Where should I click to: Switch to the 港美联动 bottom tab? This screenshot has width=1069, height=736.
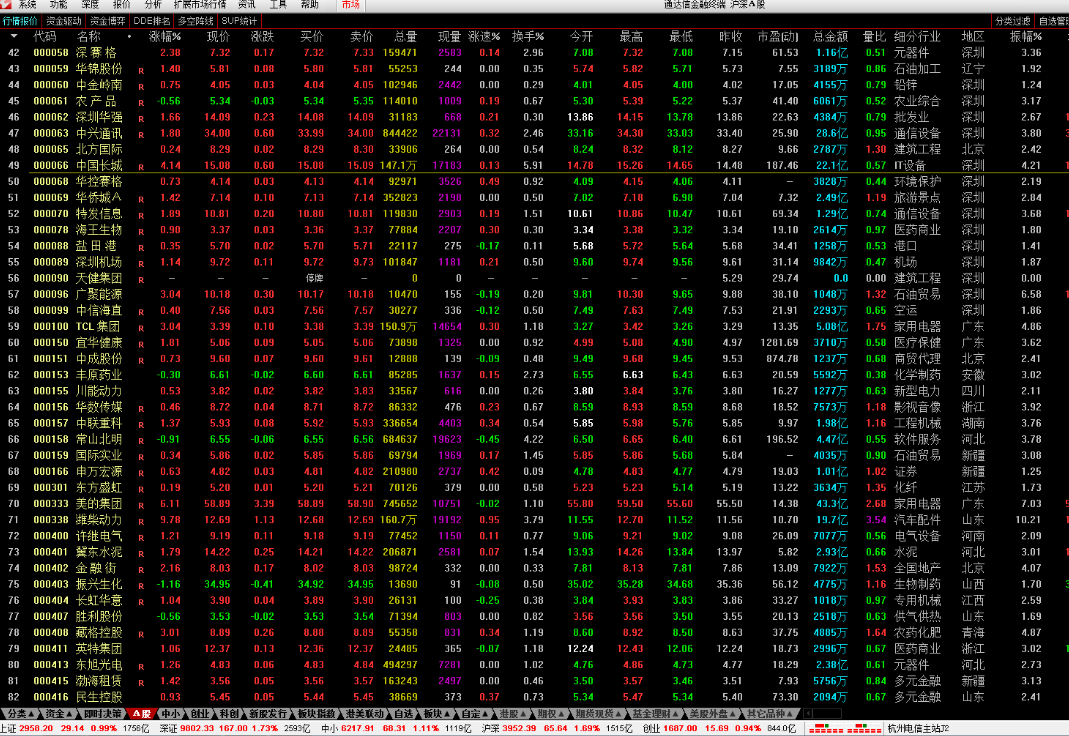click(365, 714)
